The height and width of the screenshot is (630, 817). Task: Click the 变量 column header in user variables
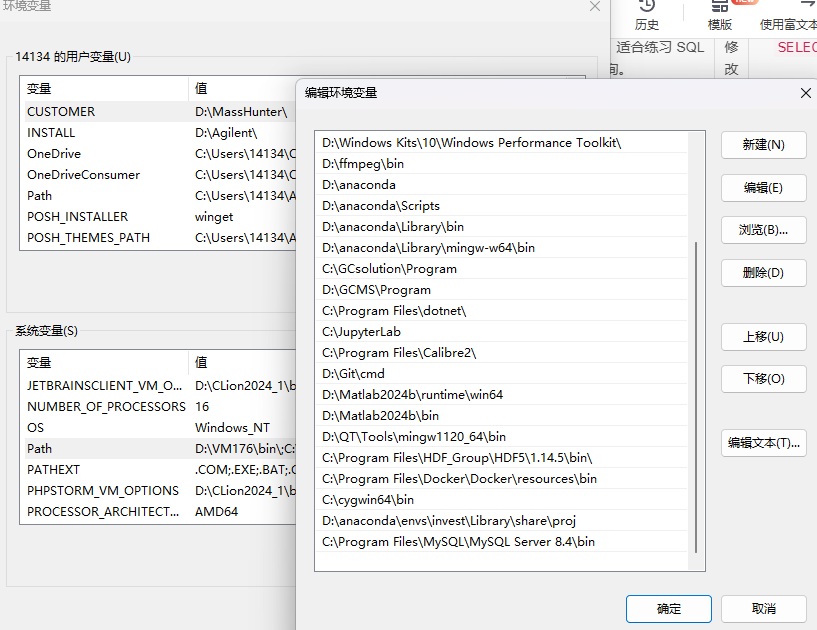click(x=104, y=89)
